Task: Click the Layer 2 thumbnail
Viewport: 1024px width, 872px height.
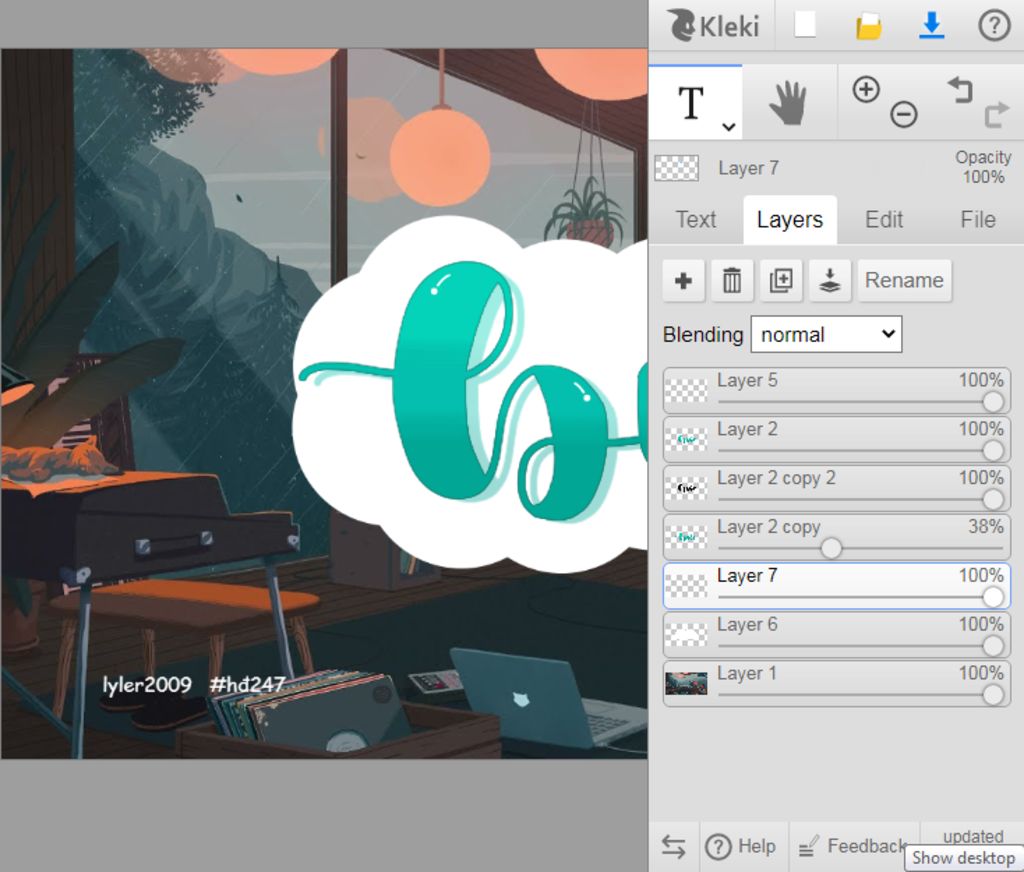Action: [686, 440]
